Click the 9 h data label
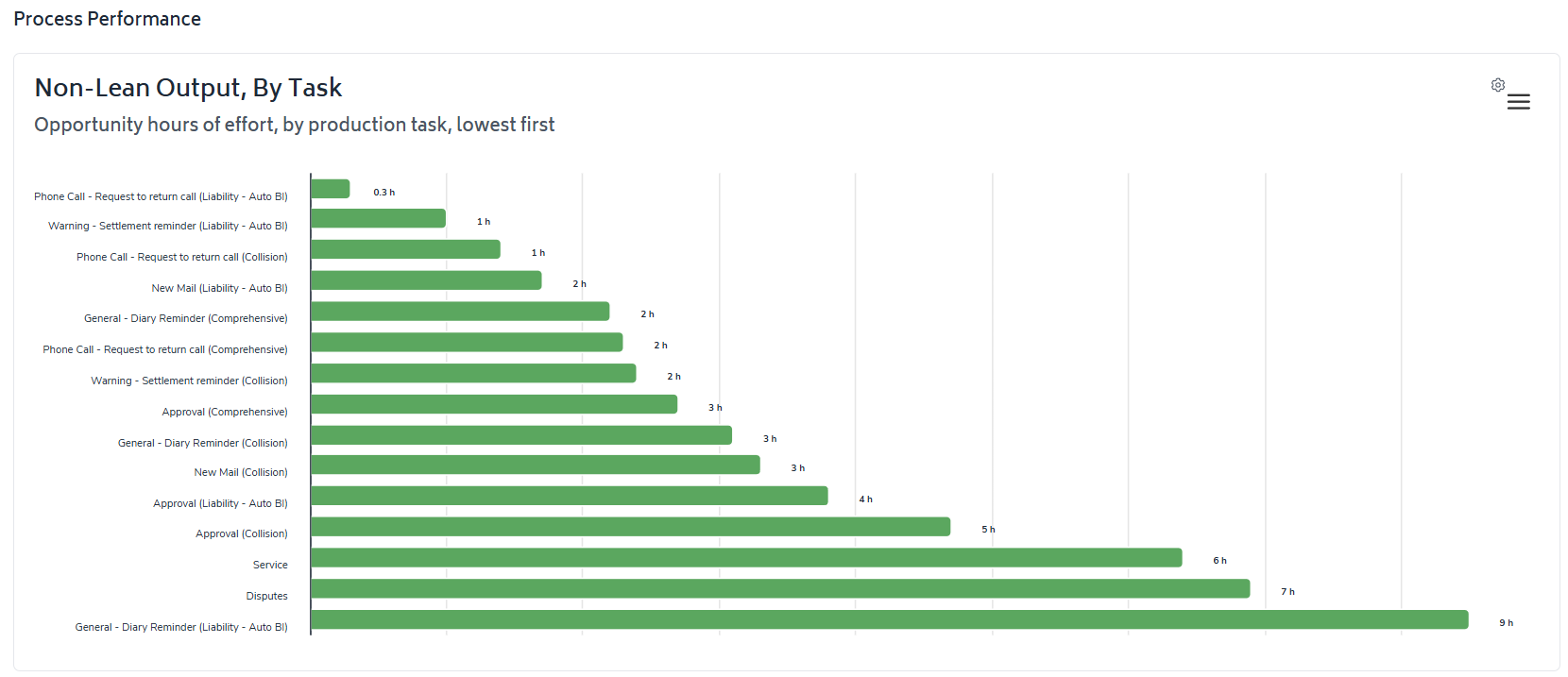Screen dimensions: 1568x677 point(1506,623)
